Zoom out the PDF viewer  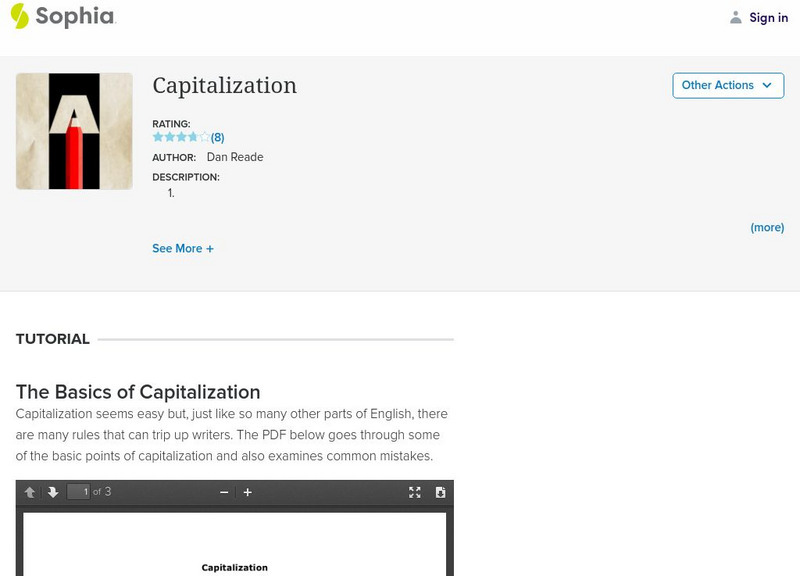(x=224, y=492)
